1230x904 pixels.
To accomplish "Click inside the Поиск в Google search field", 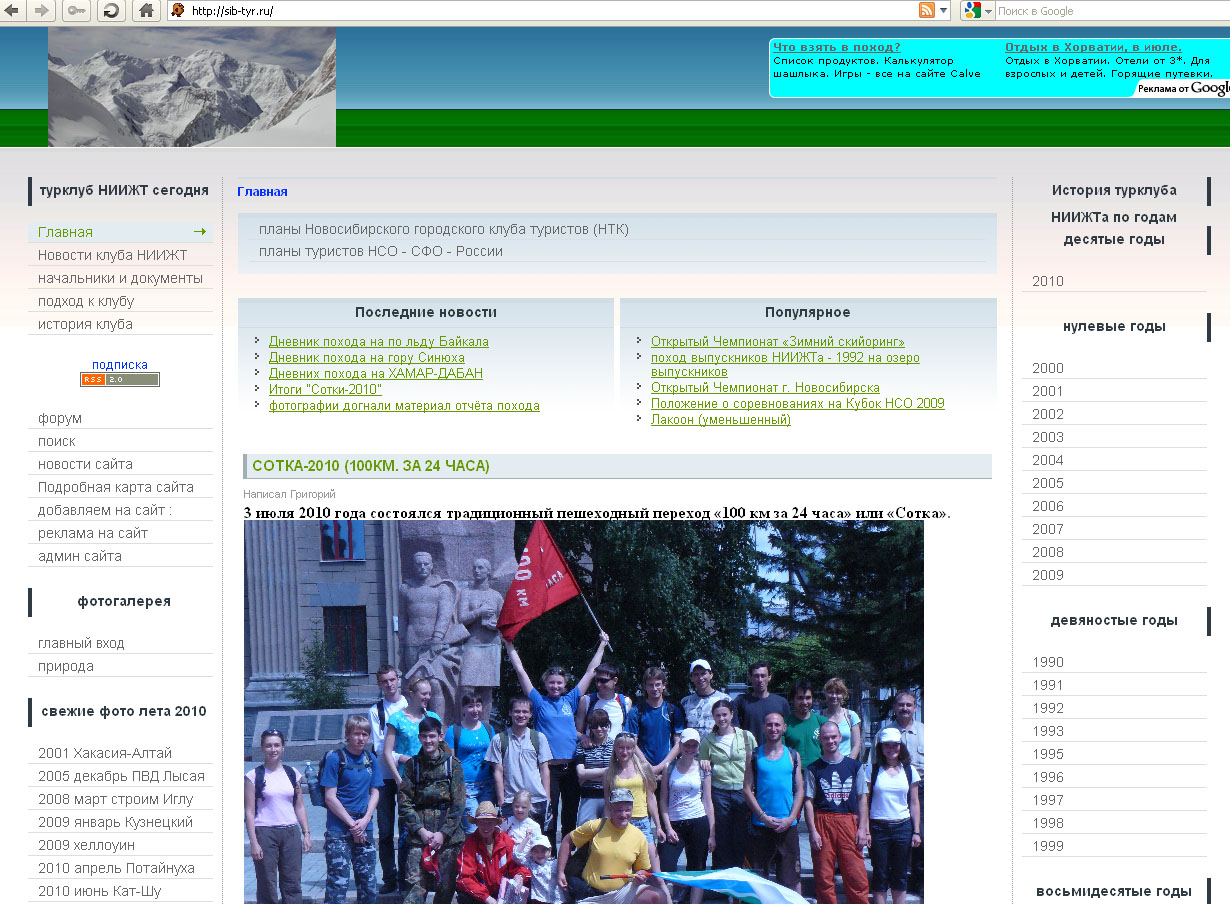I will [x=1100, y=10].
